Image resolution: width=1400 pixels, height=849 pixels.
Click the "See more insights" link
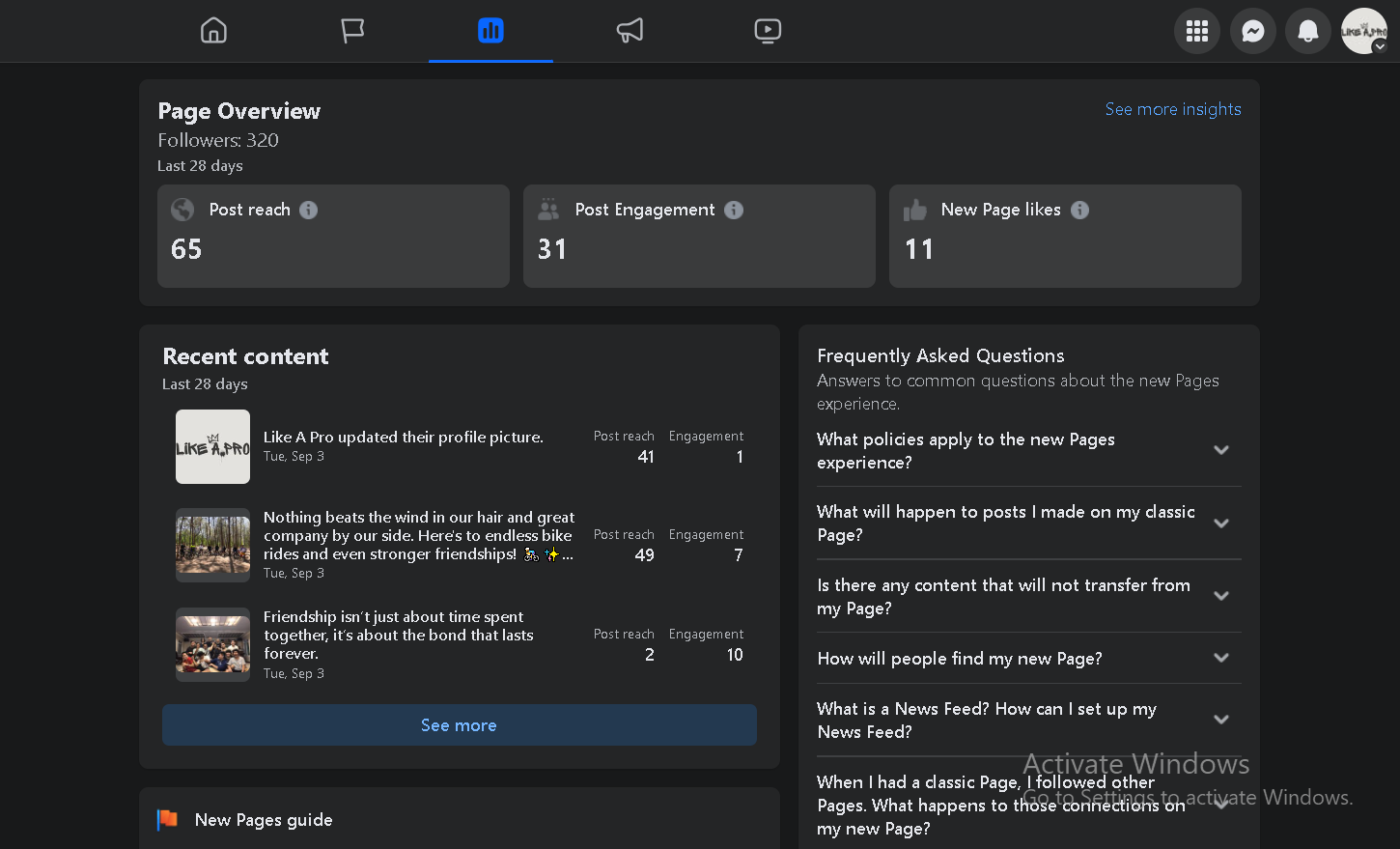pos(1173,109)
